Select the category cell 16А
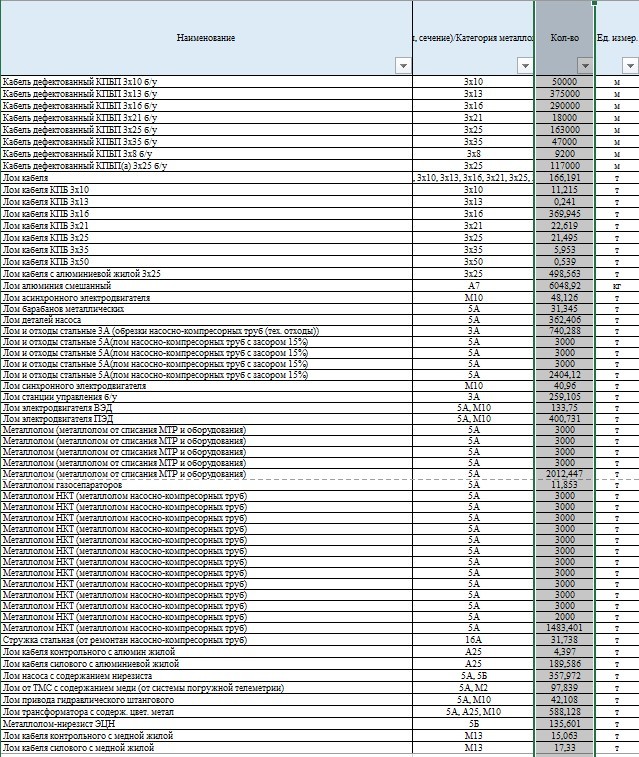 473,640
